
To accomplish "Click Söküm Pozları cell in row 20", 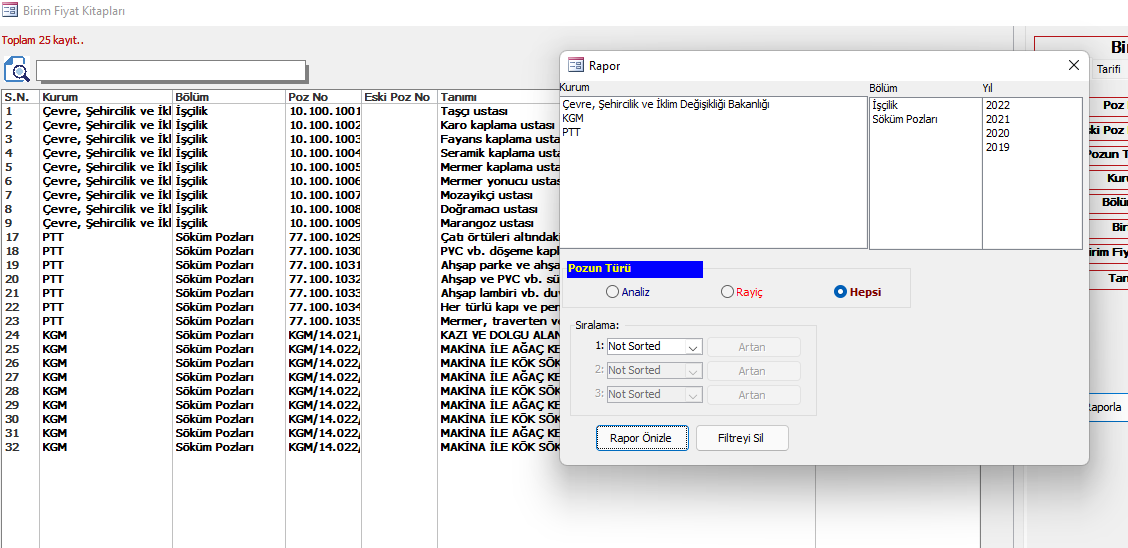I will [229, 279].
